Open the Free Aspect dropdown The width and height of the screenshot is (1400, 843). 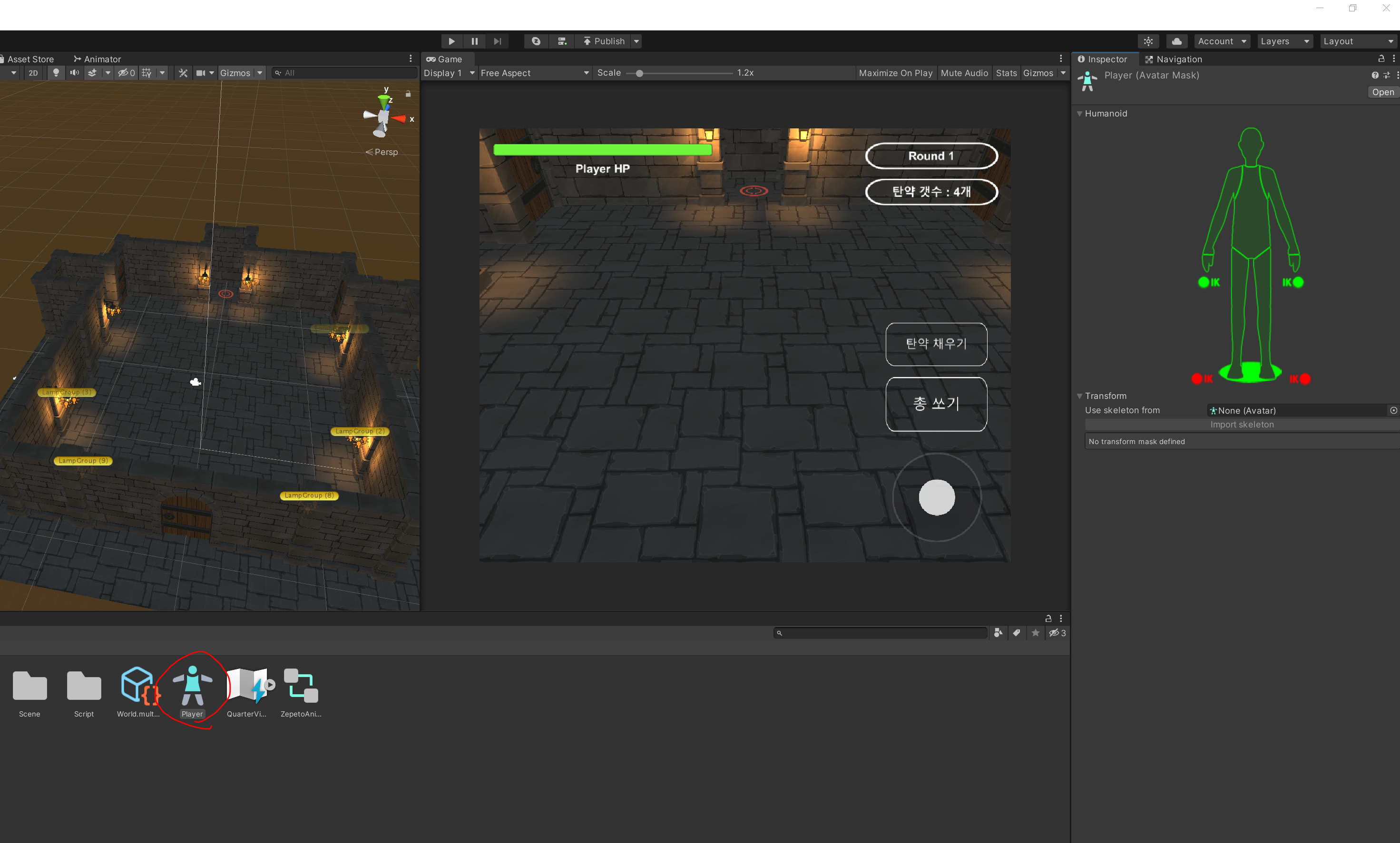(x=534, y=73)
